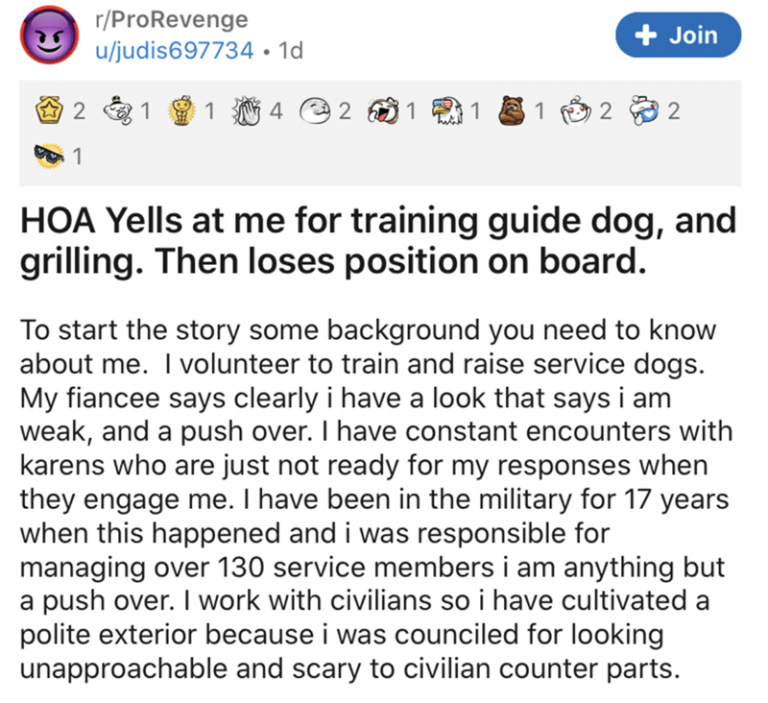
Task: Tap the bald eagle award icon
Action: coord(448,111)
